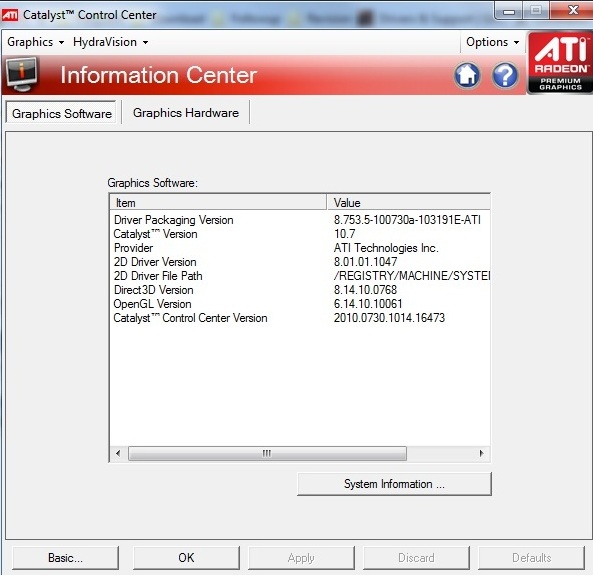Click the value 8.14.10.0768
This screenshot has width=593, height=577.
tap(365, 290)
